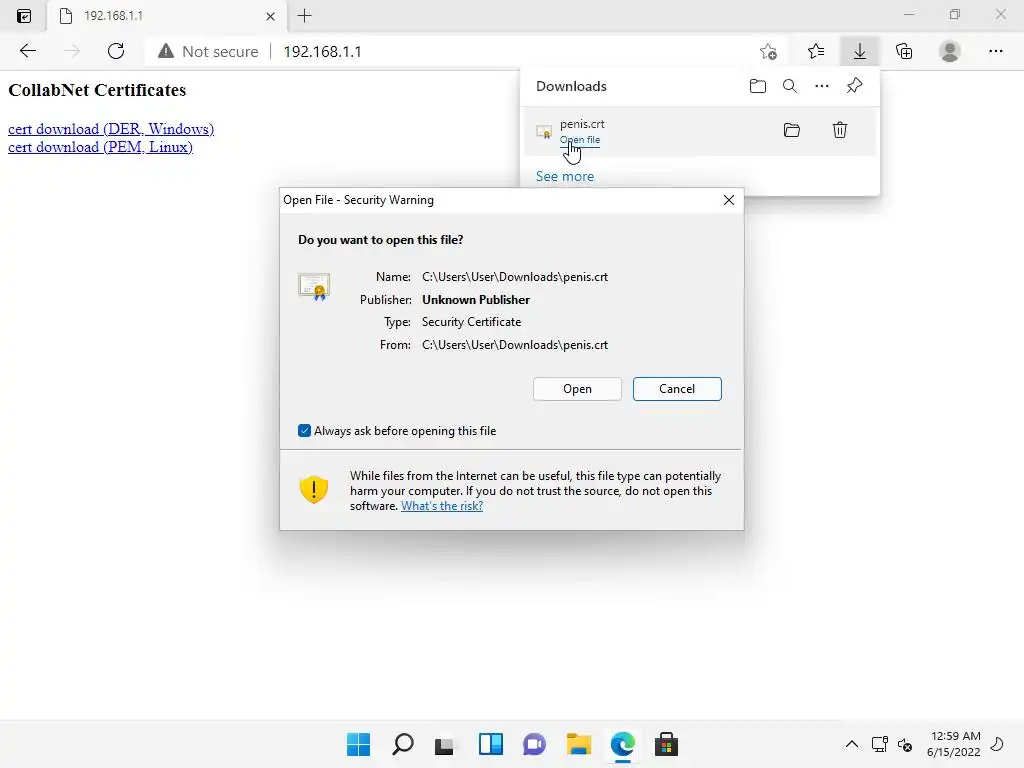Click the yellow warning shield icon
1024x768 pixels.
313,489
